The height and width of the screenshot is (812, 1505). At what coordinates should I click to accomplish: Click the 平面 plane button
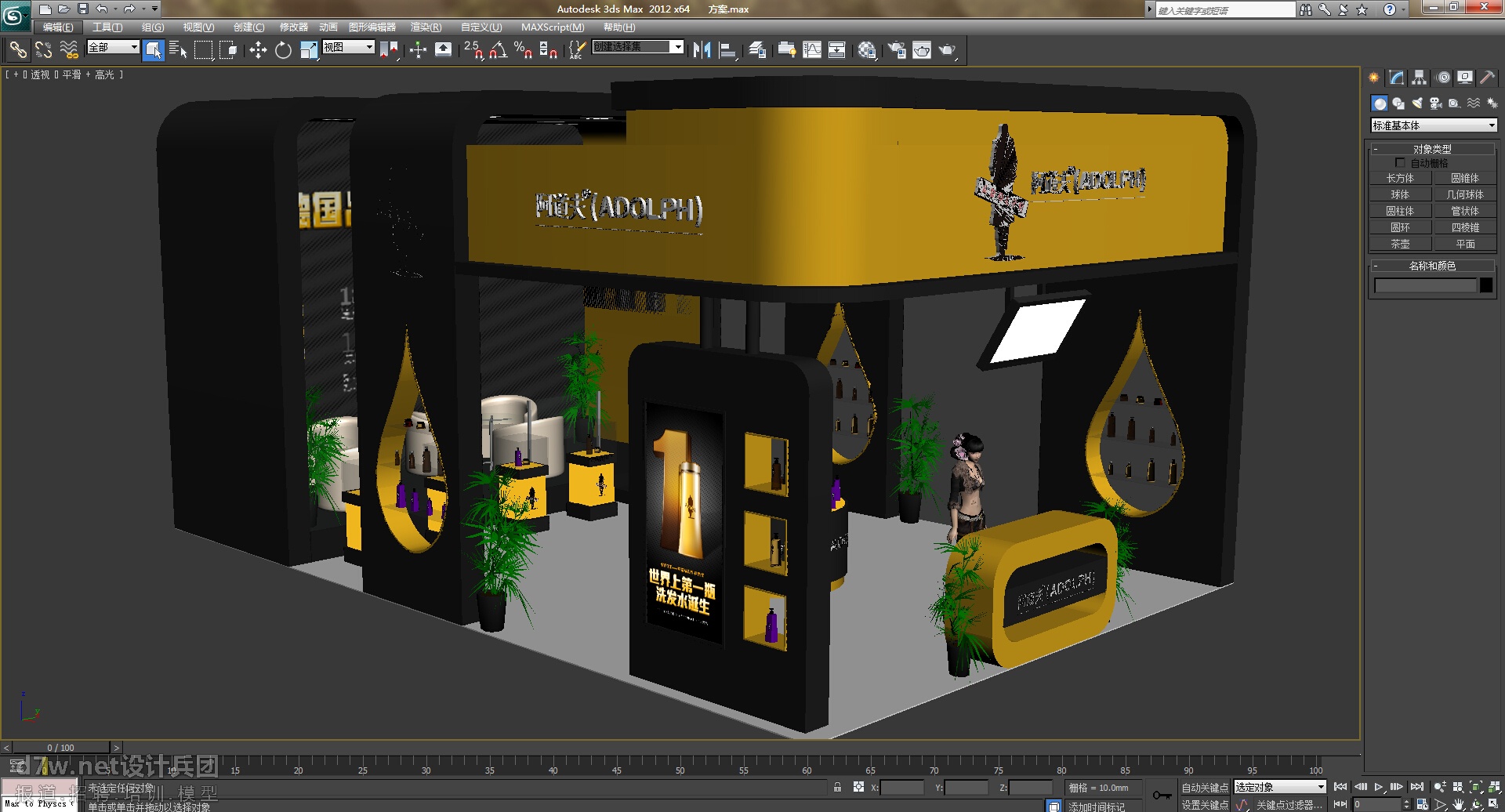1464,245
